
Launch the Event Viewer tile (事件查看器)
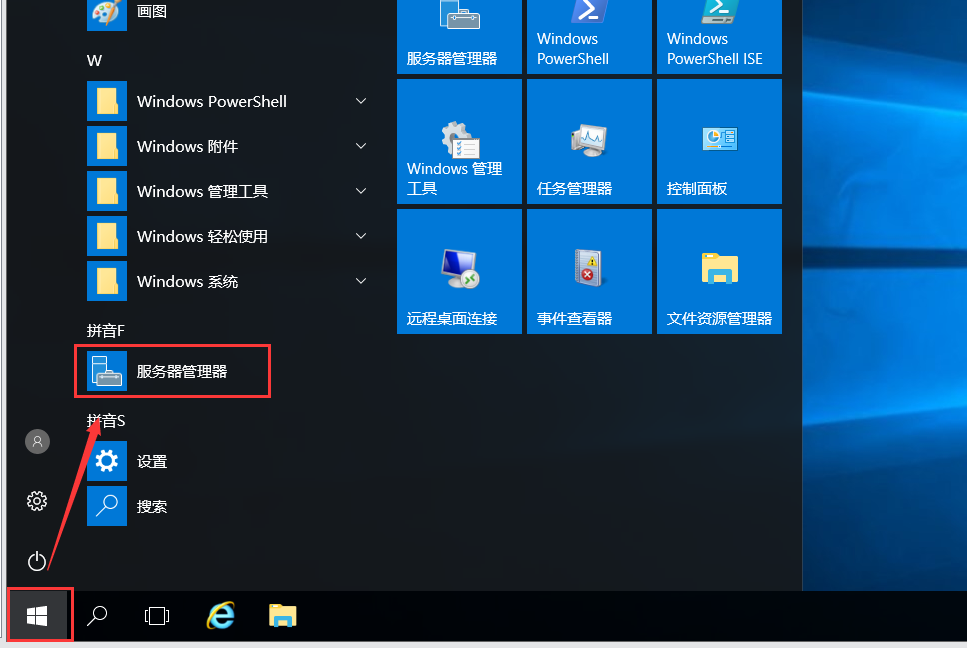589,271
